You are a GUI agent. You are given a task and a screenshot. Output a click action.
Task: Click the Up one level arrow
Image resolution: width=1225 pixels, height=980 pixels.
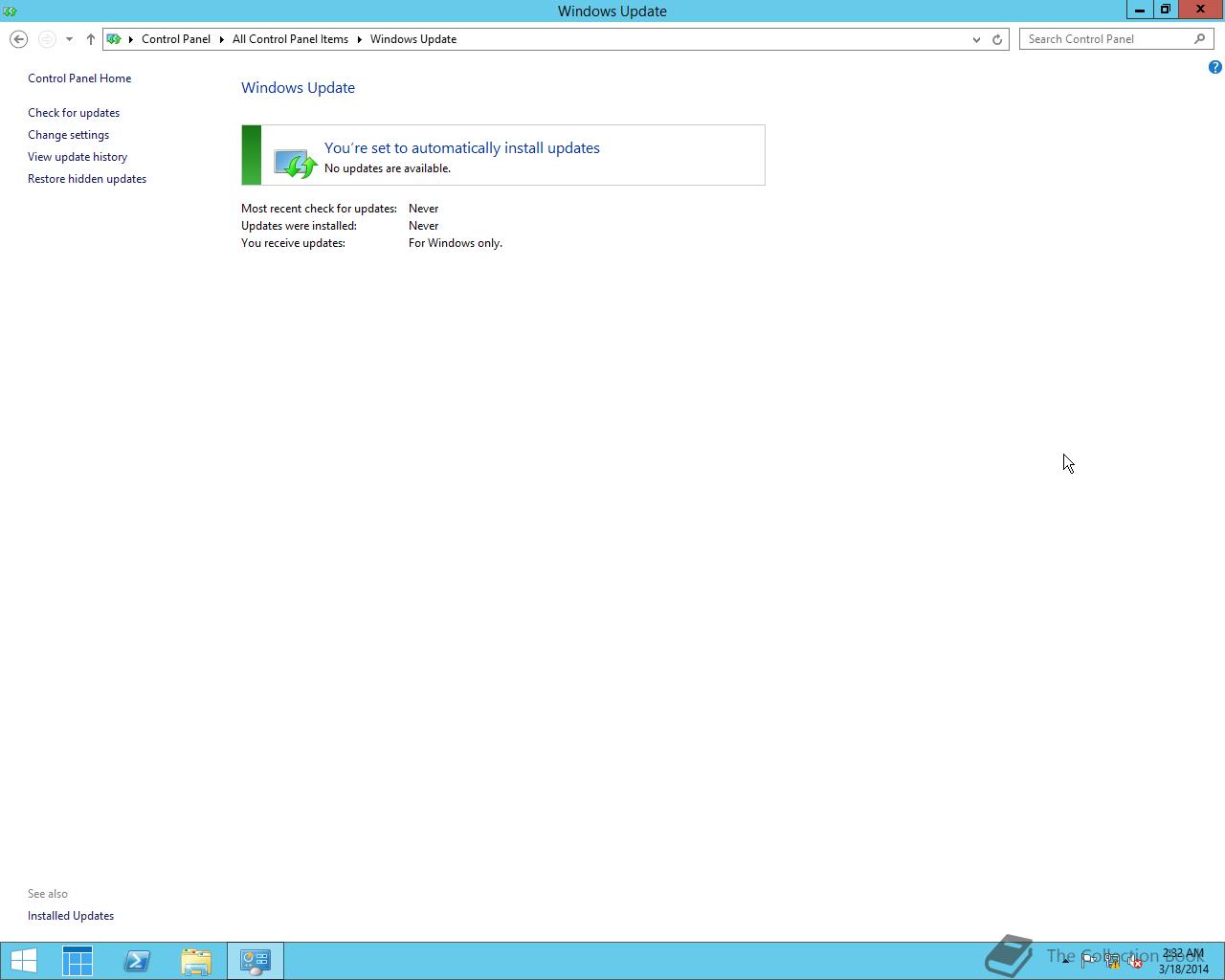click(x=90, y=39)
